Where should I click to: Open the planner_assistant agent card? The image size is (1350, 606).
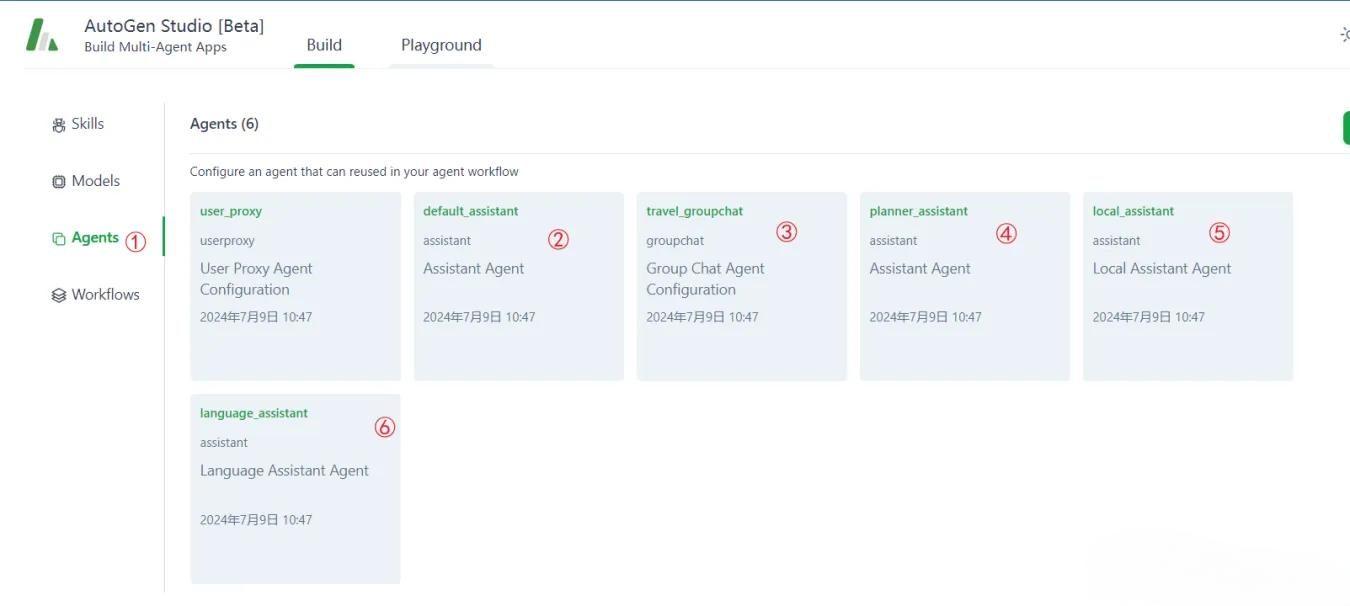965,286
